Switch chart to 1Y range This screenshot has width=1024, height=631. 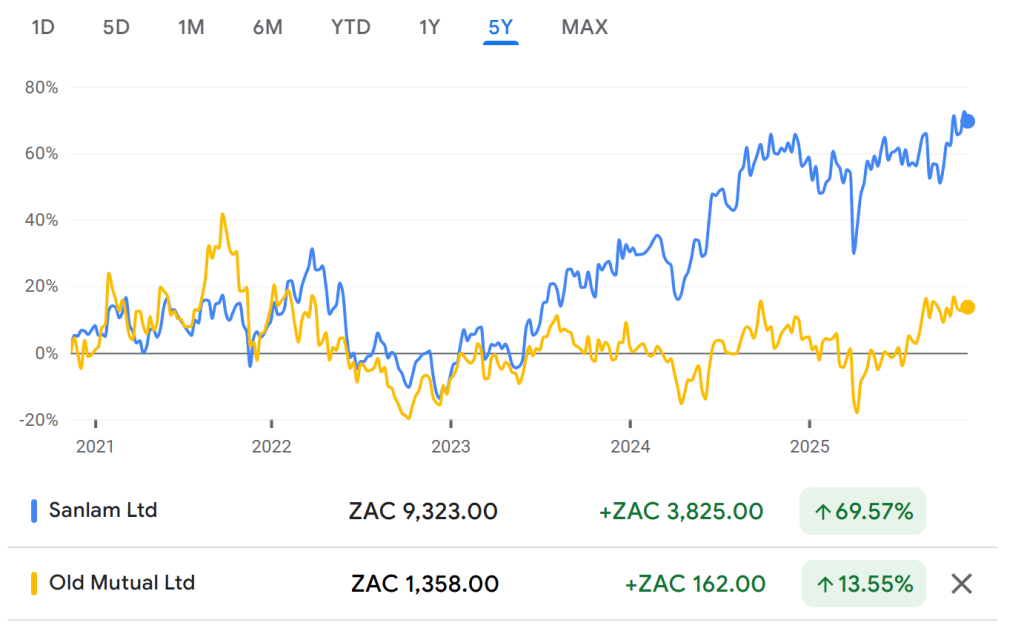[429, 27]
